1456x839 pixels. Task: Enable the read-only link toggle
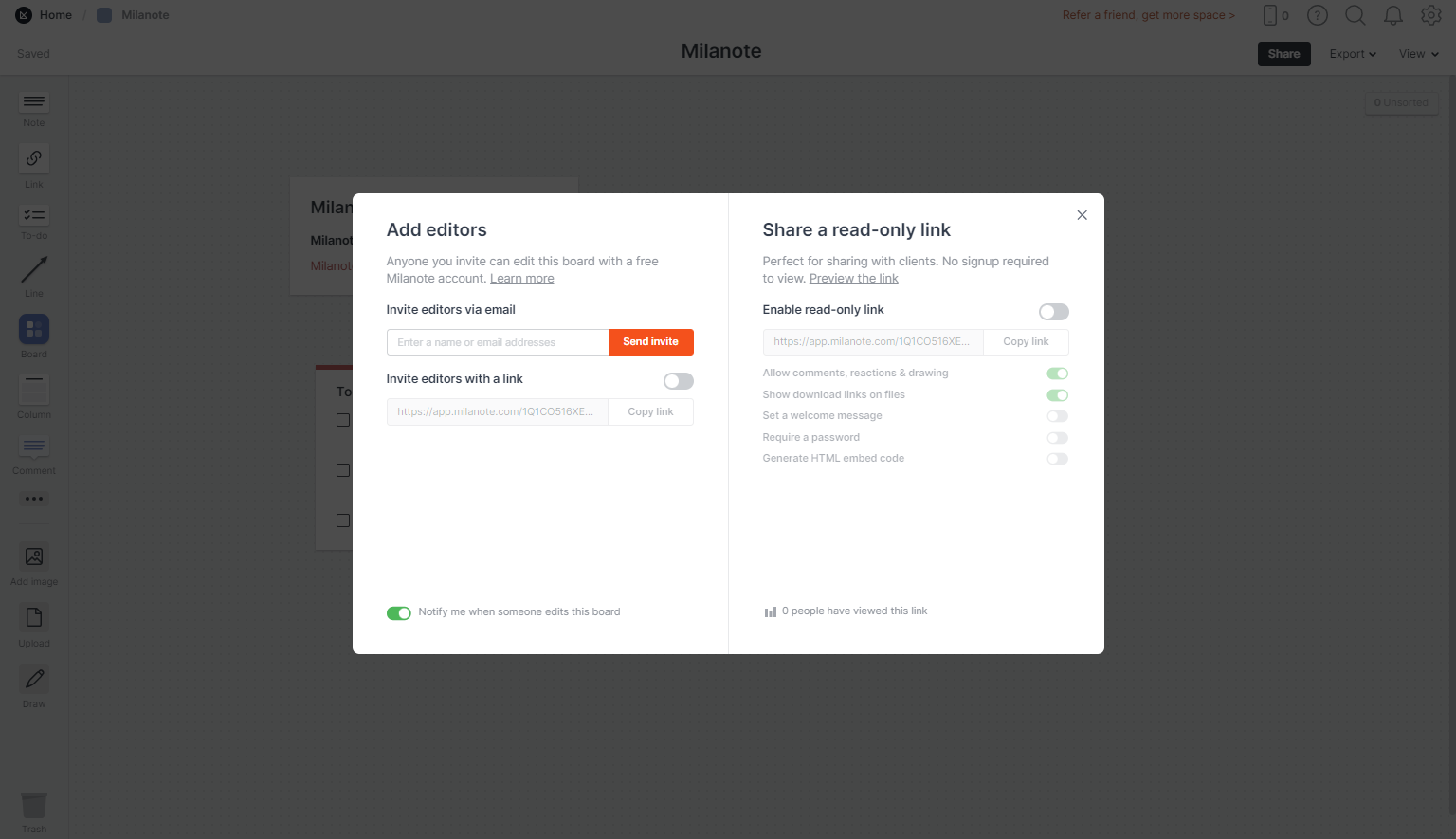(1054, 312)
